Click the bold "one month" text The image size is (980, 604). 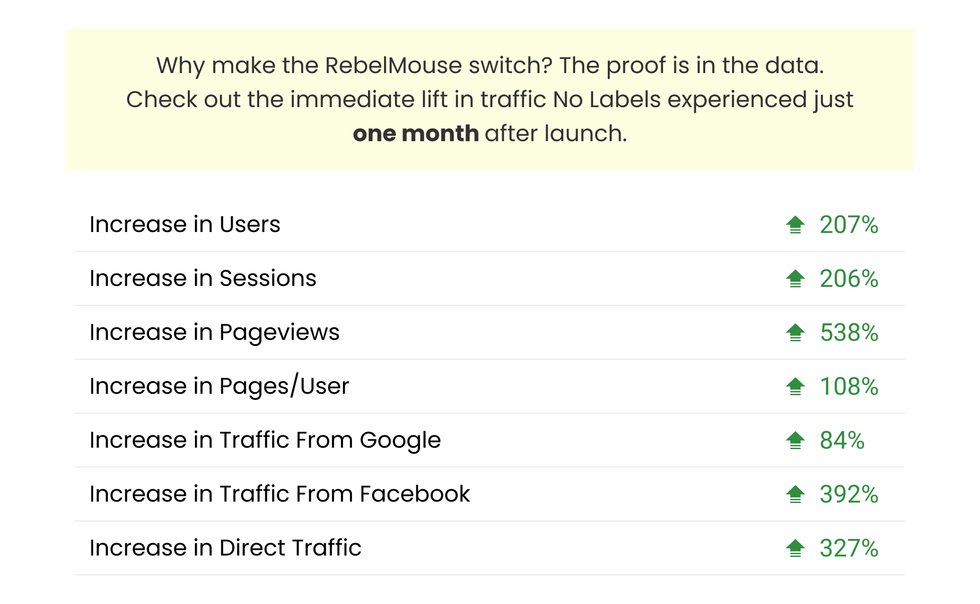click(415, 134)
